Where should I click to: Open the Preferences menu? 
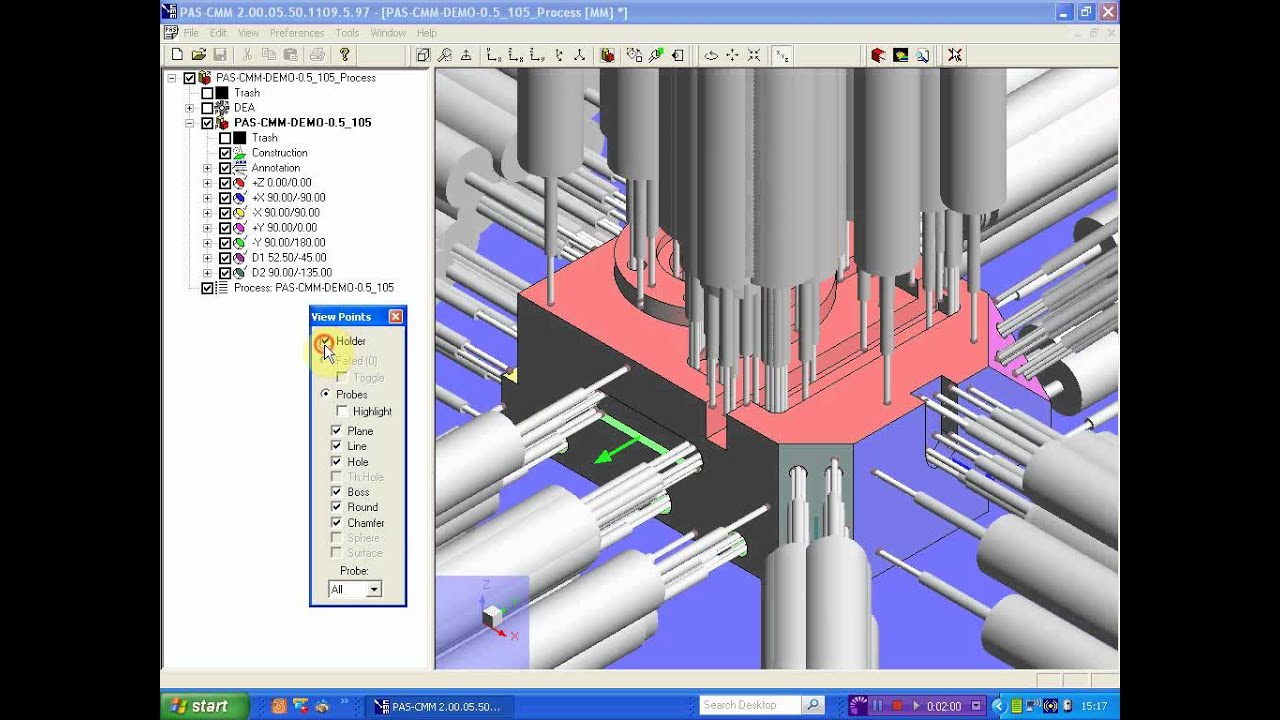pyautogui.click(x=297, y=33)
